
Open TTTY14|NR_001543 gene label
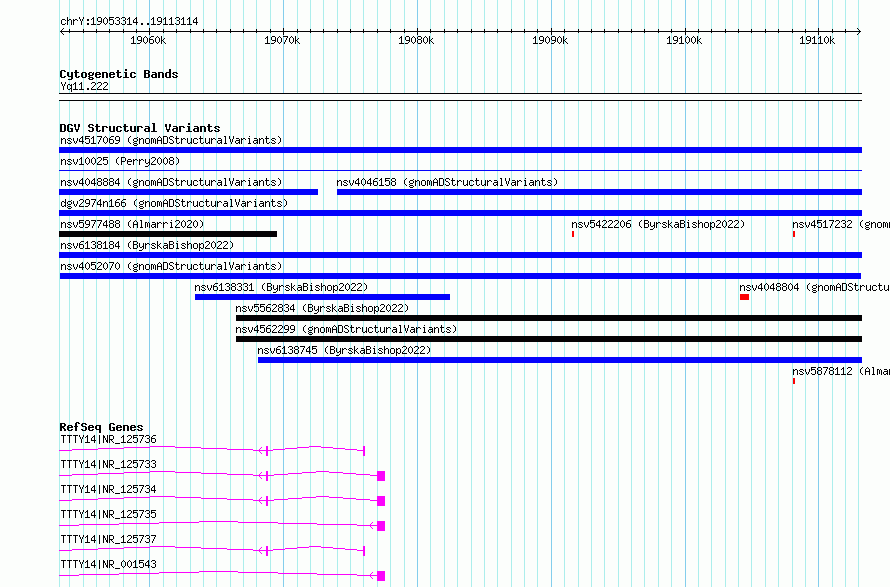(x=108, y=564)
